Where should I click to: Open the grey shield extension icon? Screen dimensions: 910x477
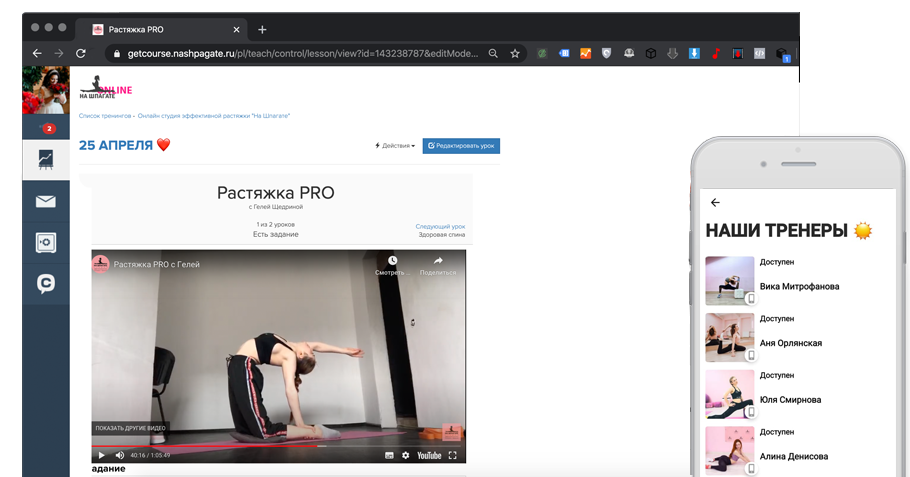(606, 53)
